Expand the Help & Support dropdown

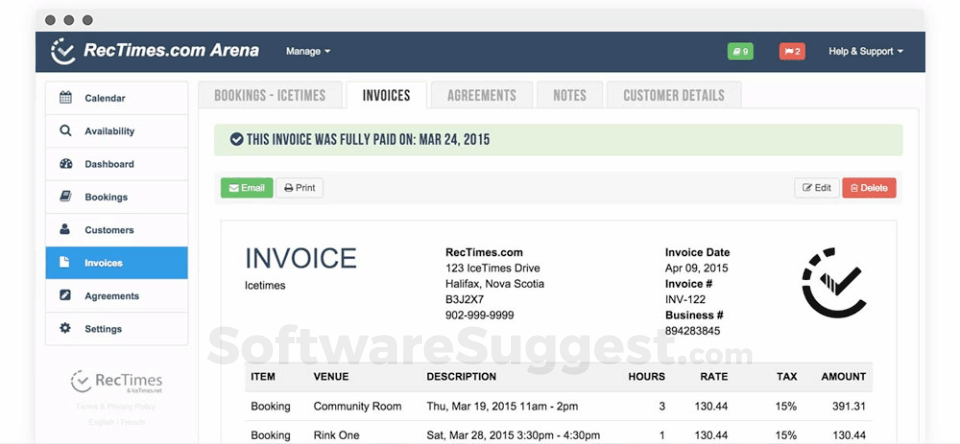tap(866, 51)
